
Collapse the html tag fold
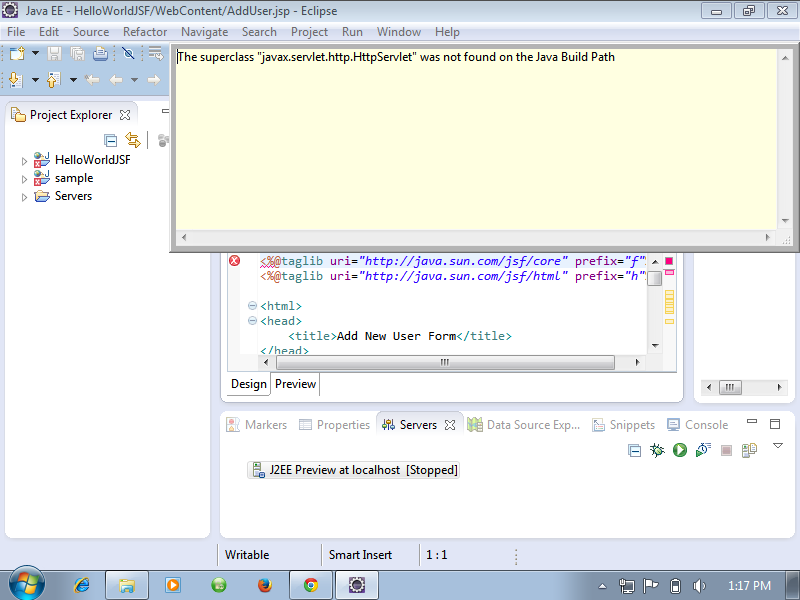(252, 306)
